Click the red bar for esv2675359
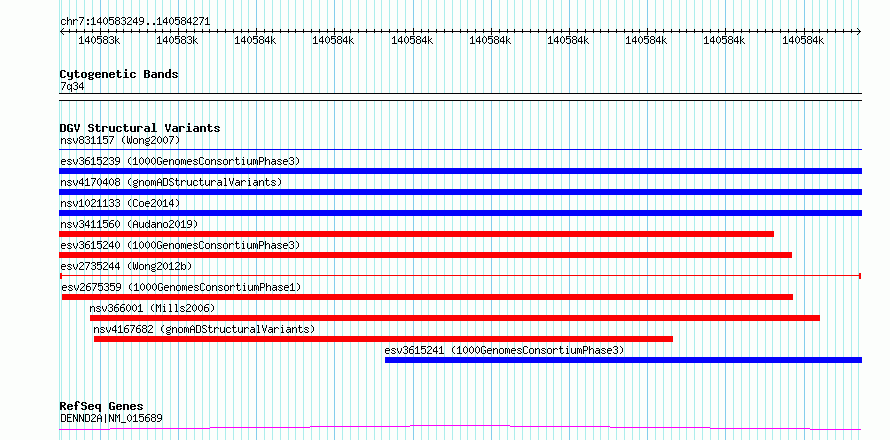Screen dimensions: 890x440 tap(427, 297)
